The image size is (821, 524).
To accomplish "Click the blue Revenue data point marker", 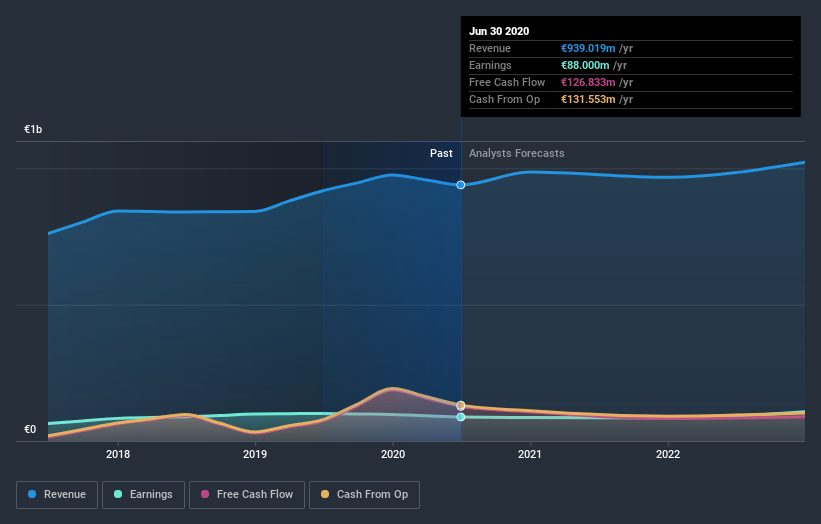I will [461, 185].
